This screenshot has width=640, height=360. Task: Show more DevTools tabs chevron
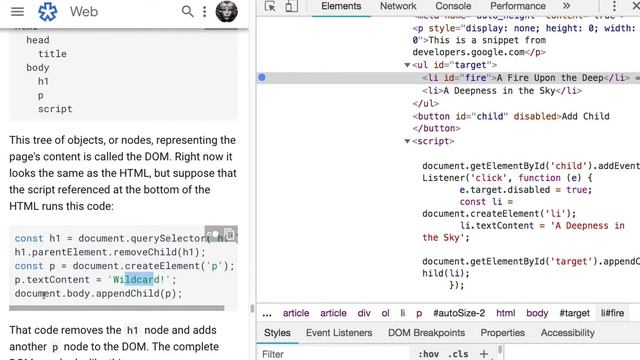tap(567, 6)
